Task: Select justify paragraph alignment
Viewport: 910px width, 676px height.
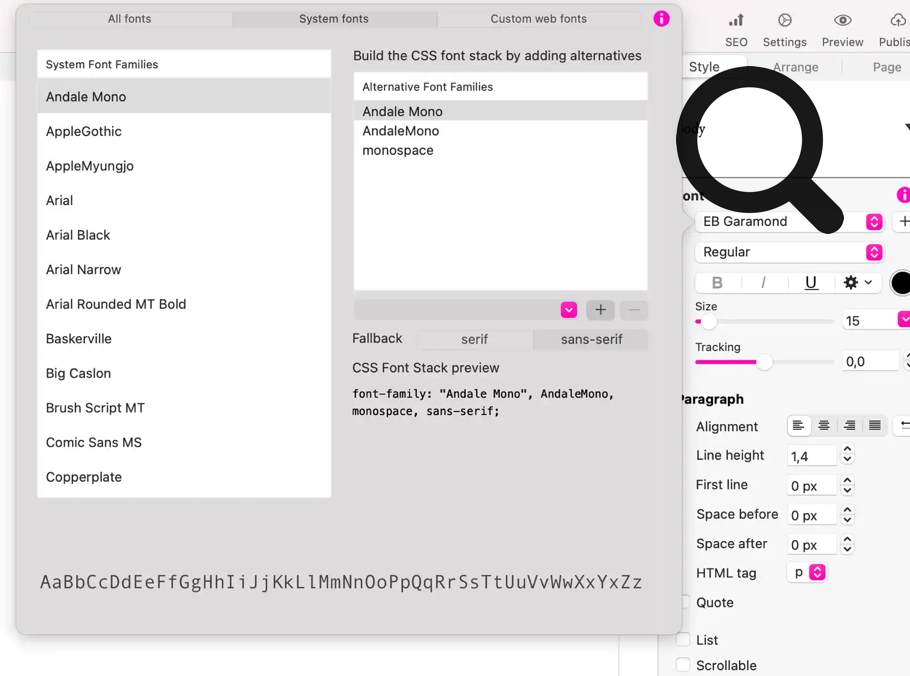Action: (874, 426)
